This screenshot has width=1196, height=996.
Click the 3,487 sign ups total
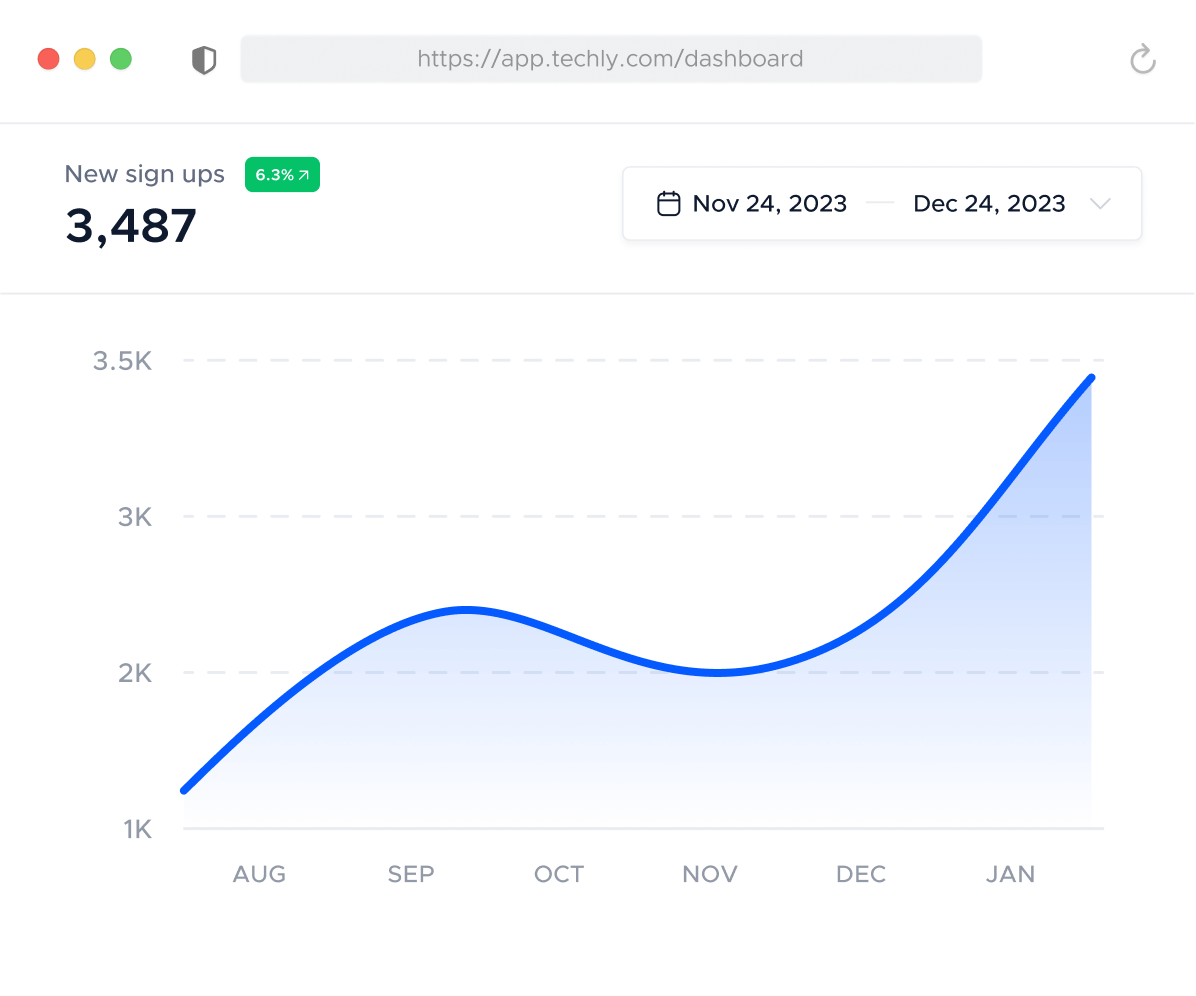coord(131,225)
